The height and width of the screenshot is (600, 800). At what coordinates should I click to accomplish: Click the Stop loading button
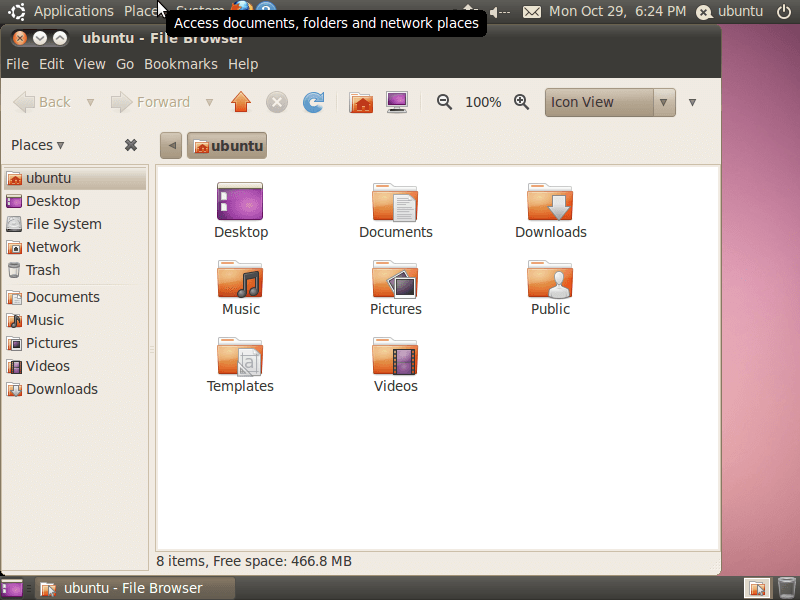click(277, 102)
